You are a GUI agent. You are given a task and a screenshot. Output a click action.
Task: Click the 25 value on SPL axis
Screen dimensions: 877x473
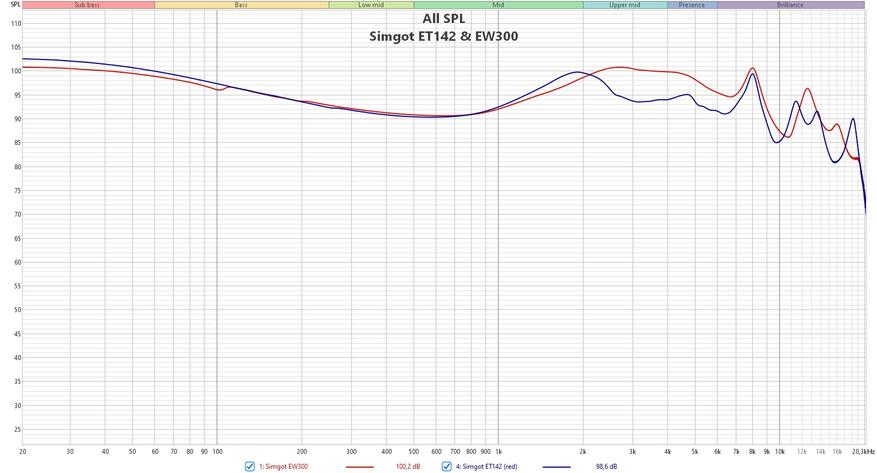tap(17, 430)
